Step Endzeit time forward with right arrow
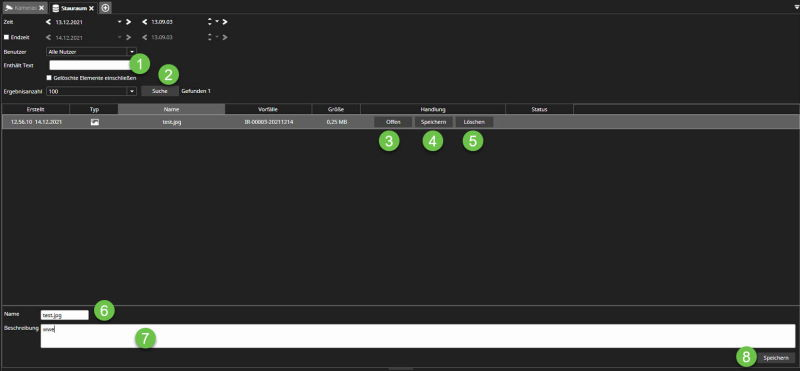 pos(224,37)
